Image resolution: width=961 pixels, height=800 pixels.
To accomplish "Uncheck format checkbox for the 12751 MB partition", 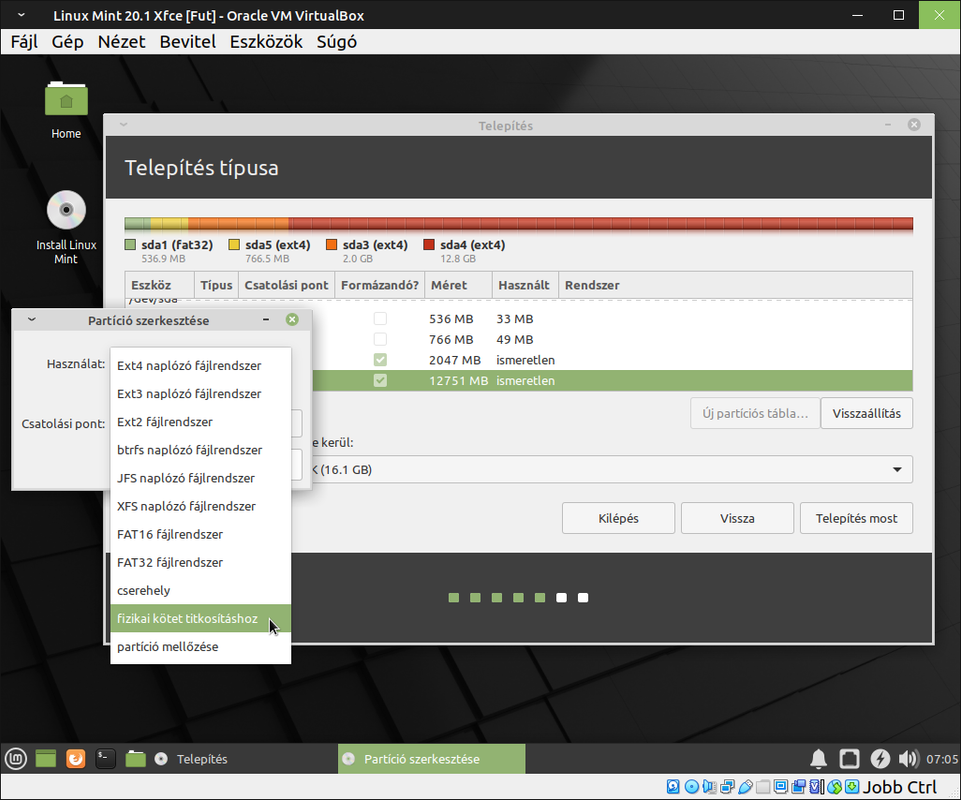I will point(380,381).
